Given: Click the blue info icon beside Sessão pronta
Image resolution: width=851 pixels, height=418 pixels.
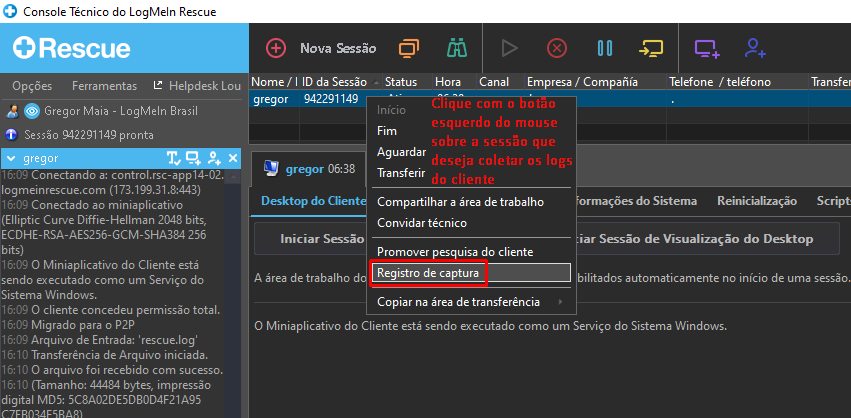Looking at the screenshot, I should coord(13,134).
